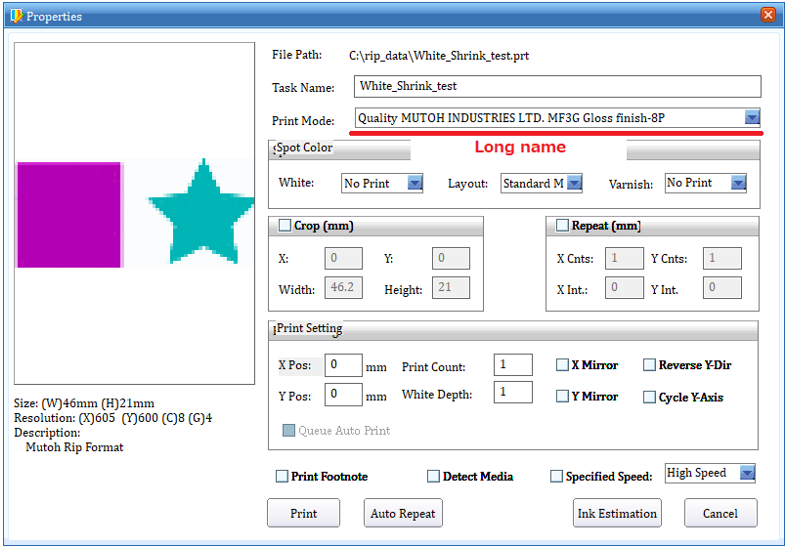Close the Properties dialog

[x=768, y=15]
